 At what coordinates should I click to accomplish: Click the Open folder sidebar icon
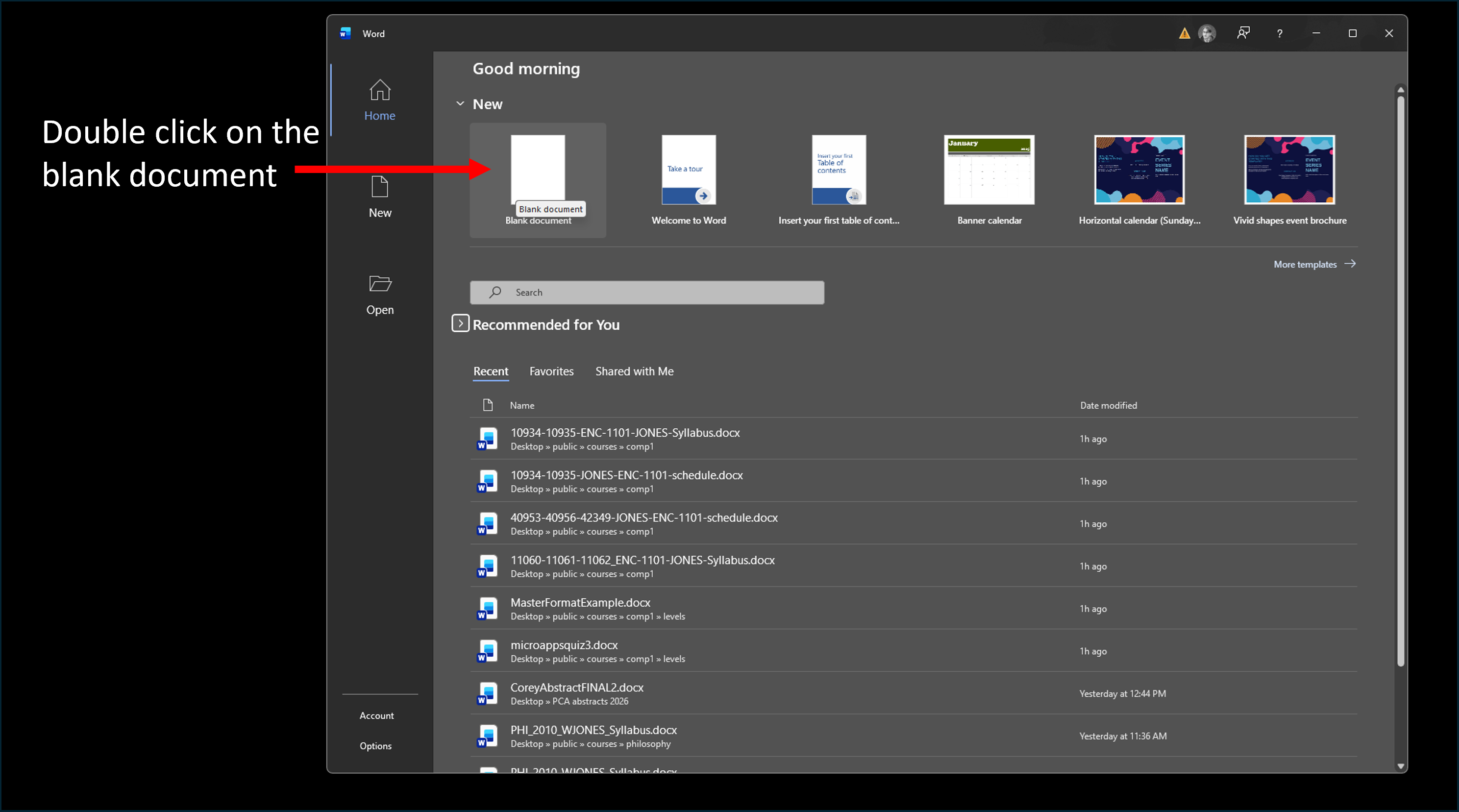379,283
